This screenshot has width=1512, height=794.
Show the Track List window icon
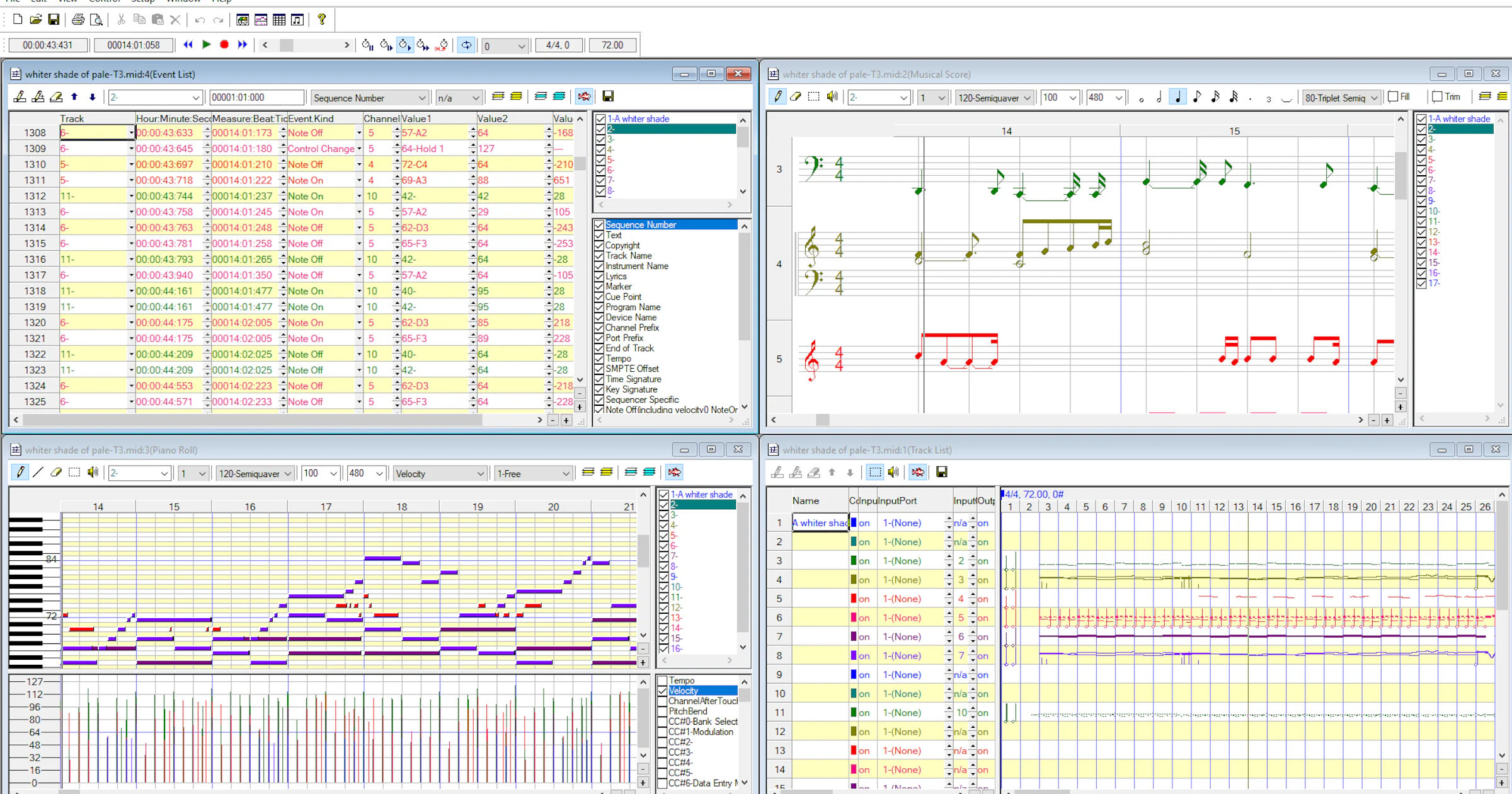pos(243,20)
